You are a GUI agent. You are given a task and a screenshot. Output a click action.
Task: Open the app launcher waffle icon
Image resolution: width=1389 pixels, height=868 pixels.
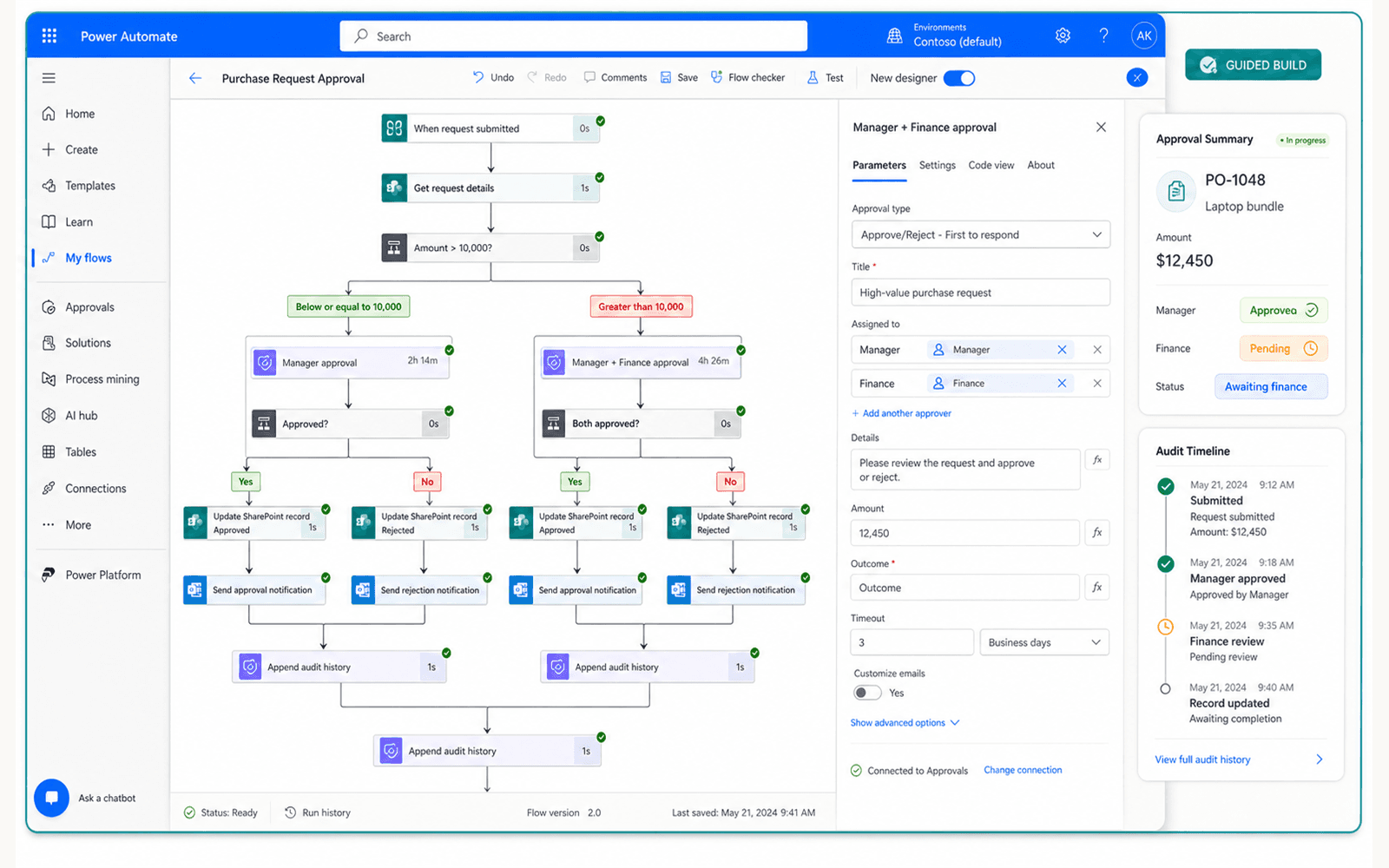coord(49,36)
